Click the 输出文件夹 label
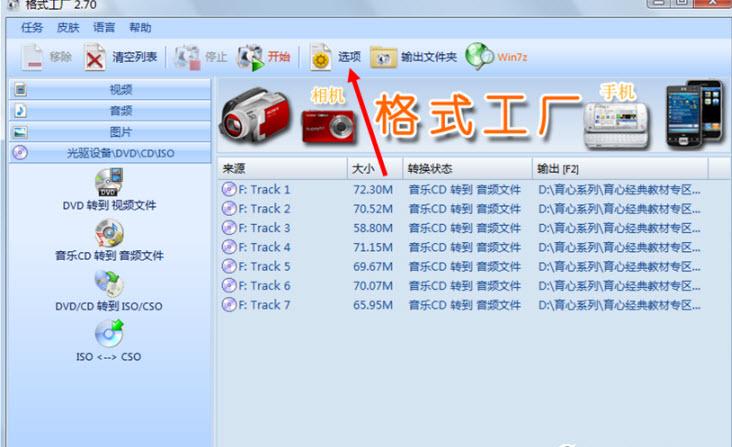The width and height of the screenshot is (732, 447). (x=429, y=57)
